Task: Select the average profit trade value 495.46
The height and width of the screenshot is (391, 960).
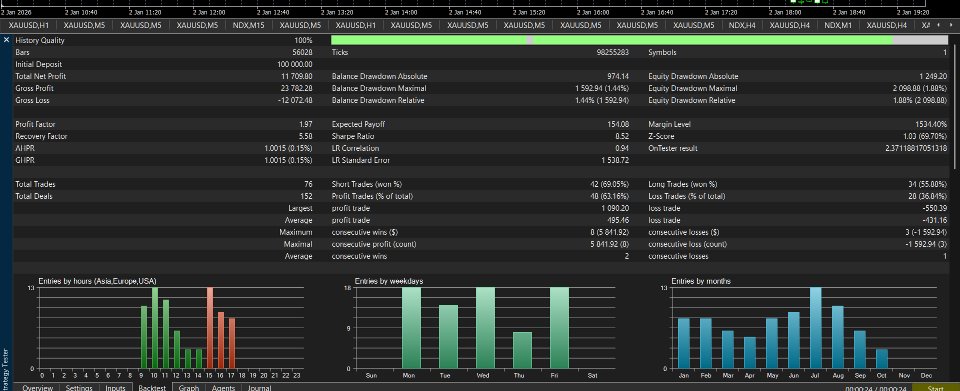Action: point(619,220)
